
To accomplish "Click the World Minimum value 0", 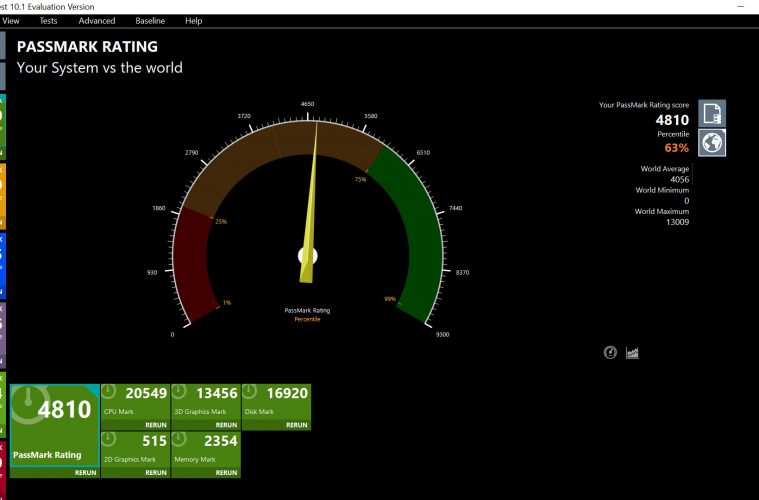I will (686, 200).
